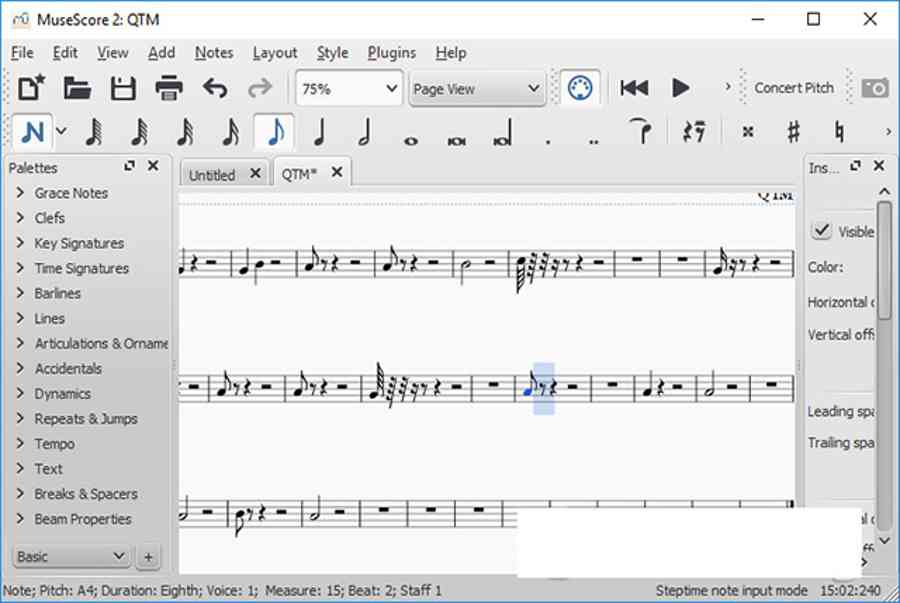The image size is (900, 603).
Task: Open note input mode dropdown arrow
Action: [x=61, y=131]
